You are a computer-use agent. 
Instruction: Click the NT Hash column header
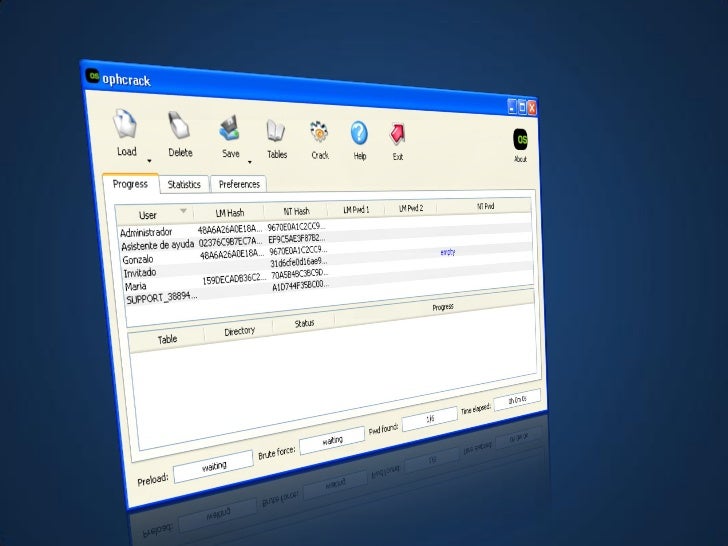[x=296, y=211]
